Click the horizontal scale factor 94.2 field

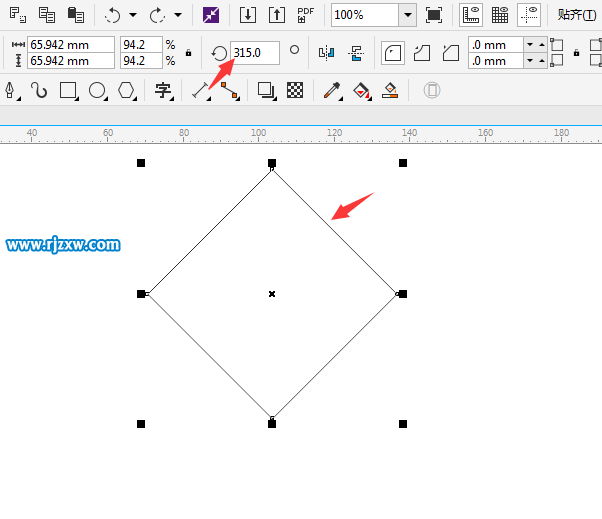[x=141, y=45]
